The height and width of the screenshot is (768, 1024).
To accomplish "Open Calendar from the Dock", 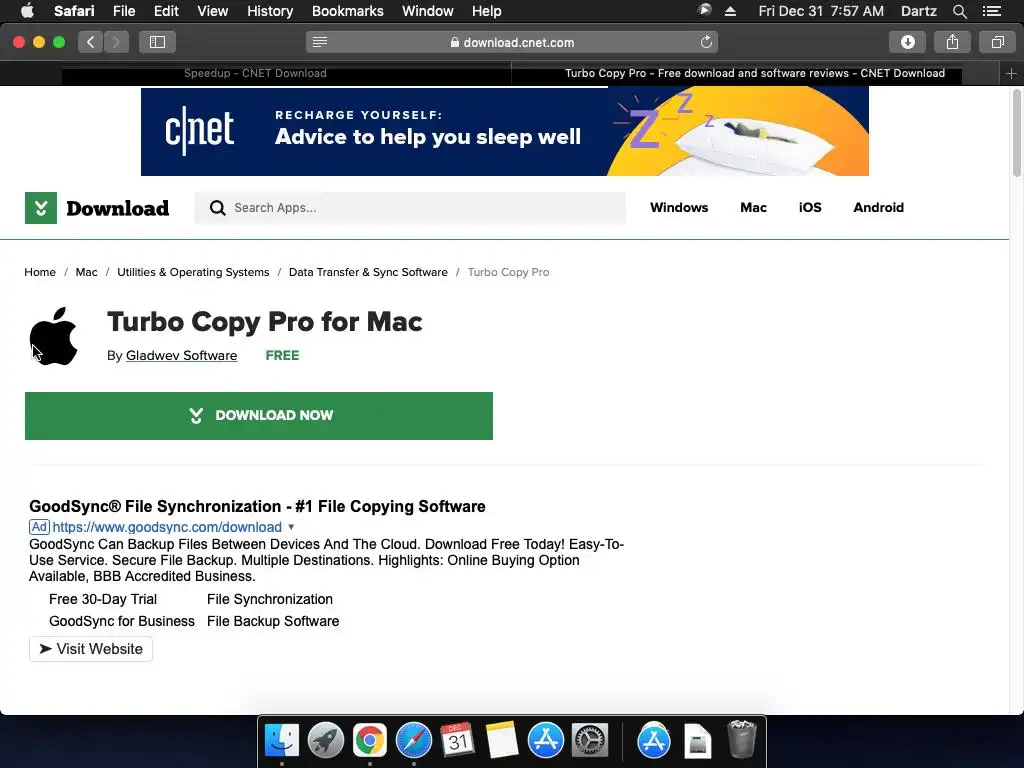I will [457, 741].
